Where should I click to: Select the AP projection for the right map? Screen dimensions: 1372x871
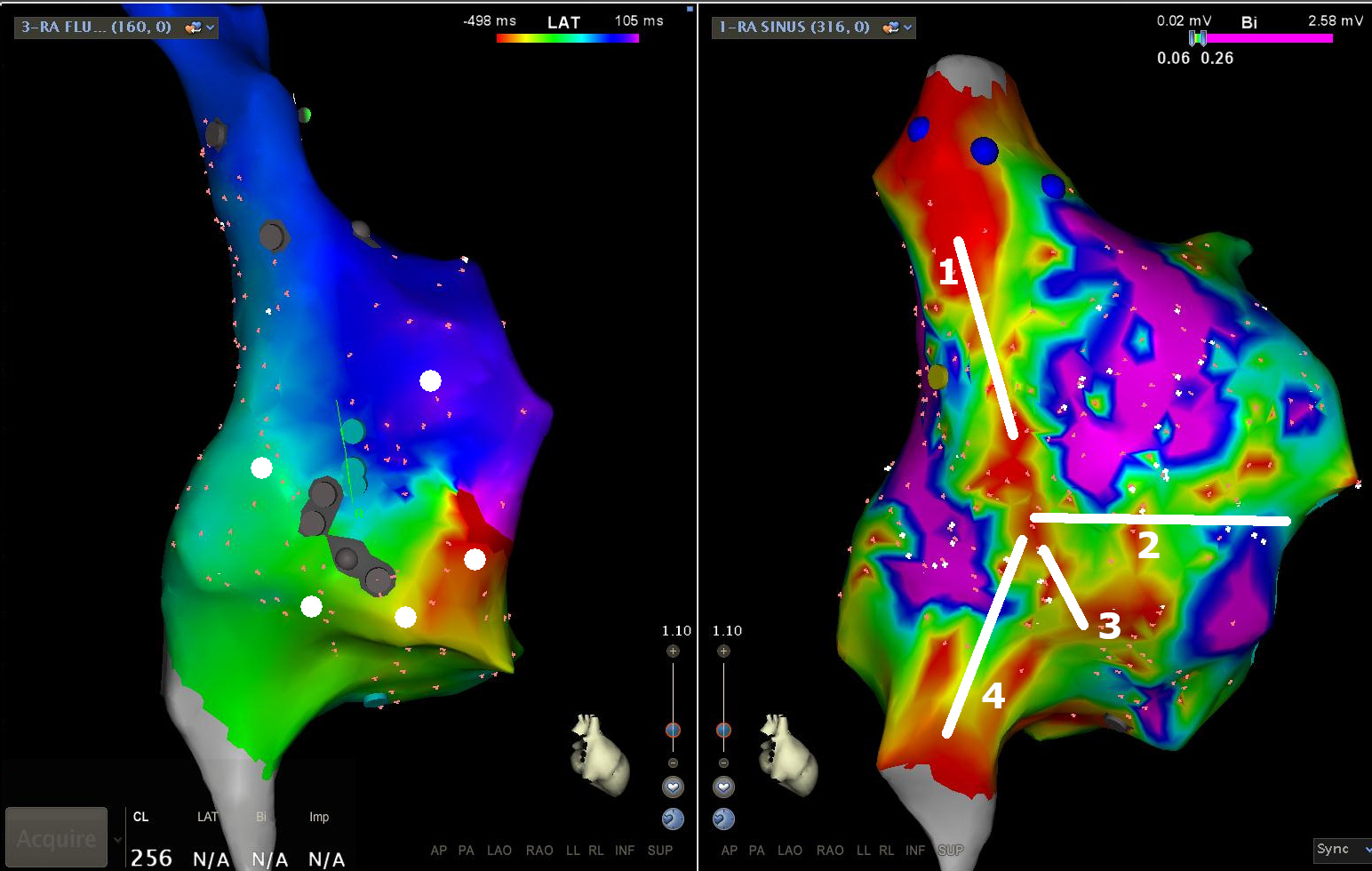[x=730, y=851]
